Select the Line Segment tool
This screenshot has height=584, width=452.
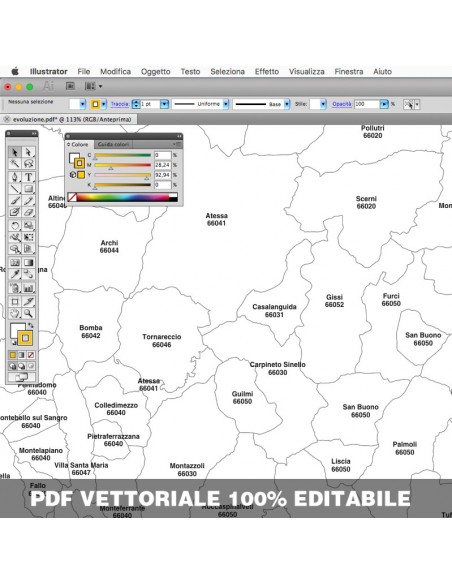pos(15,188)
